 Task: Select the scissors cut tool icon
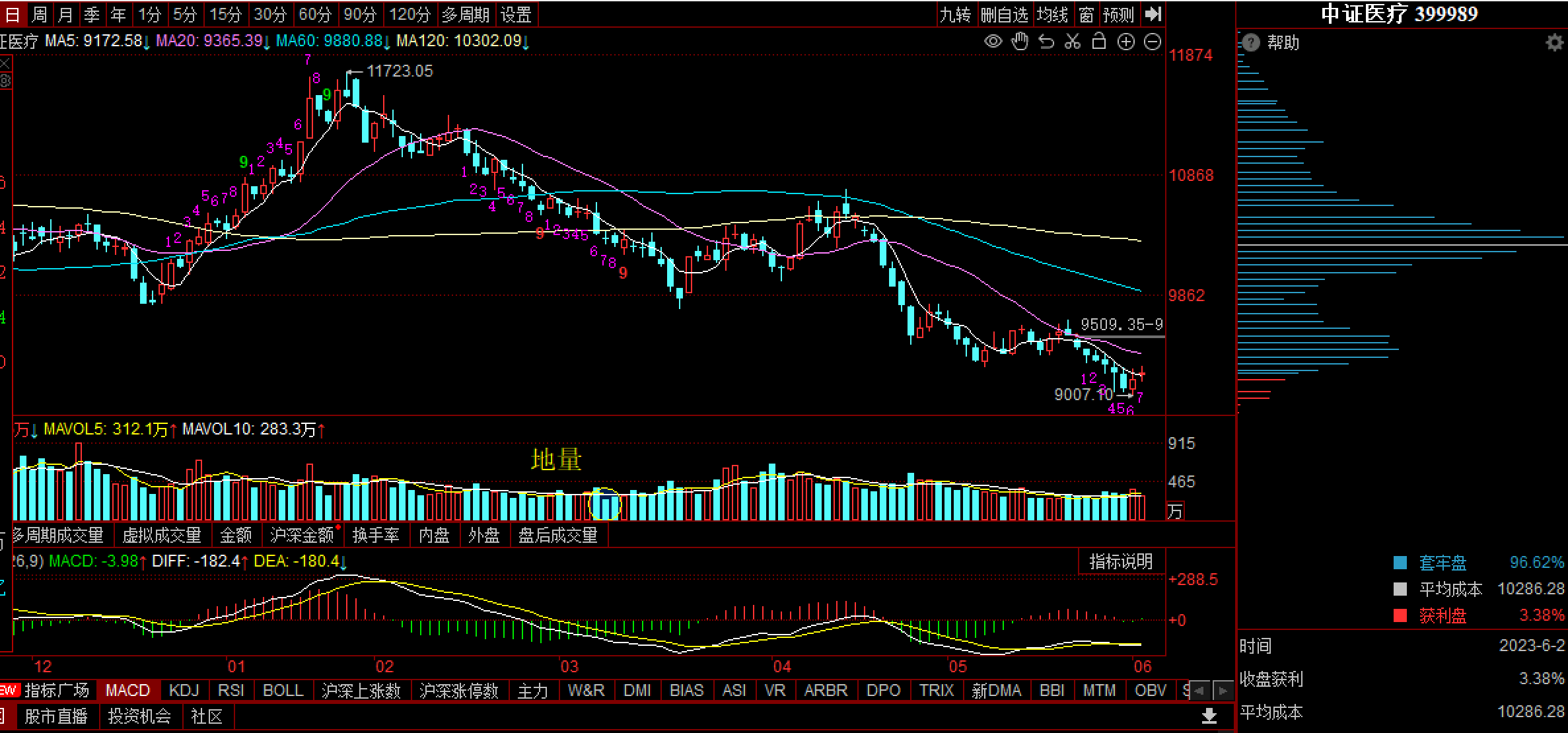tap(1073, 42)
